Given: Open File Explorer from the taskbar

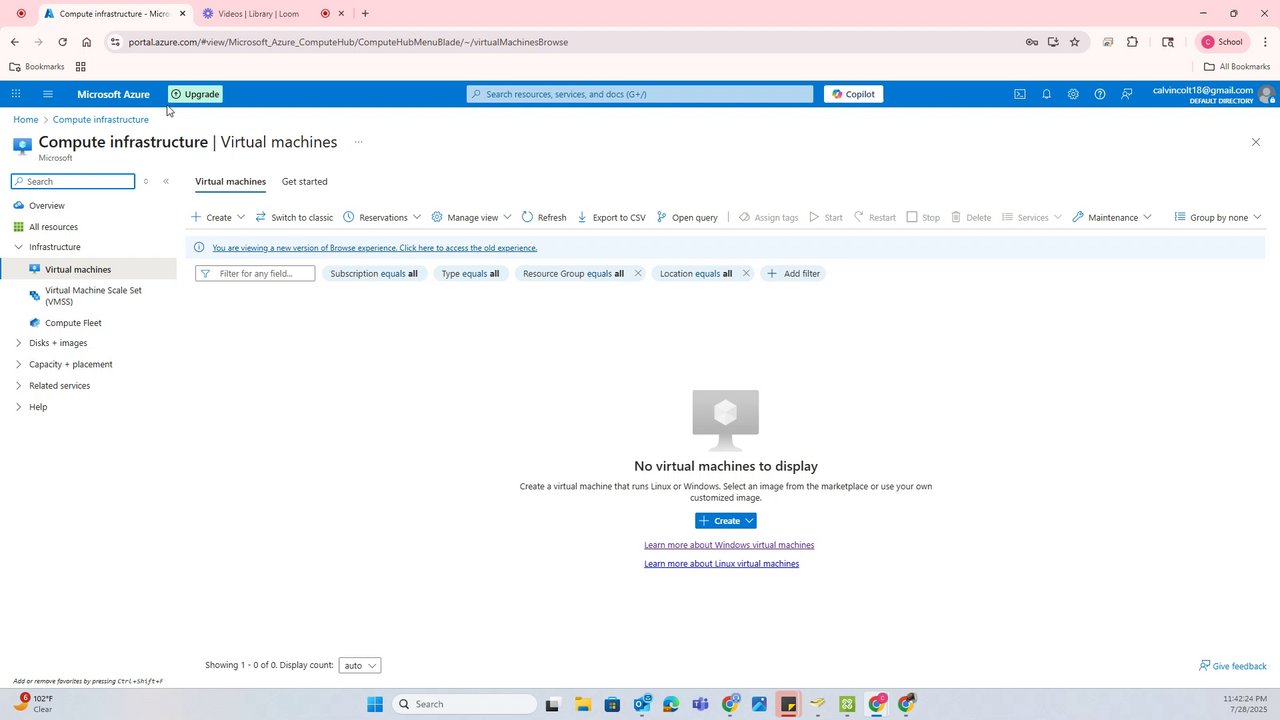Looking at the screenshot, I should pyautogui.click(x=582, y=704).
